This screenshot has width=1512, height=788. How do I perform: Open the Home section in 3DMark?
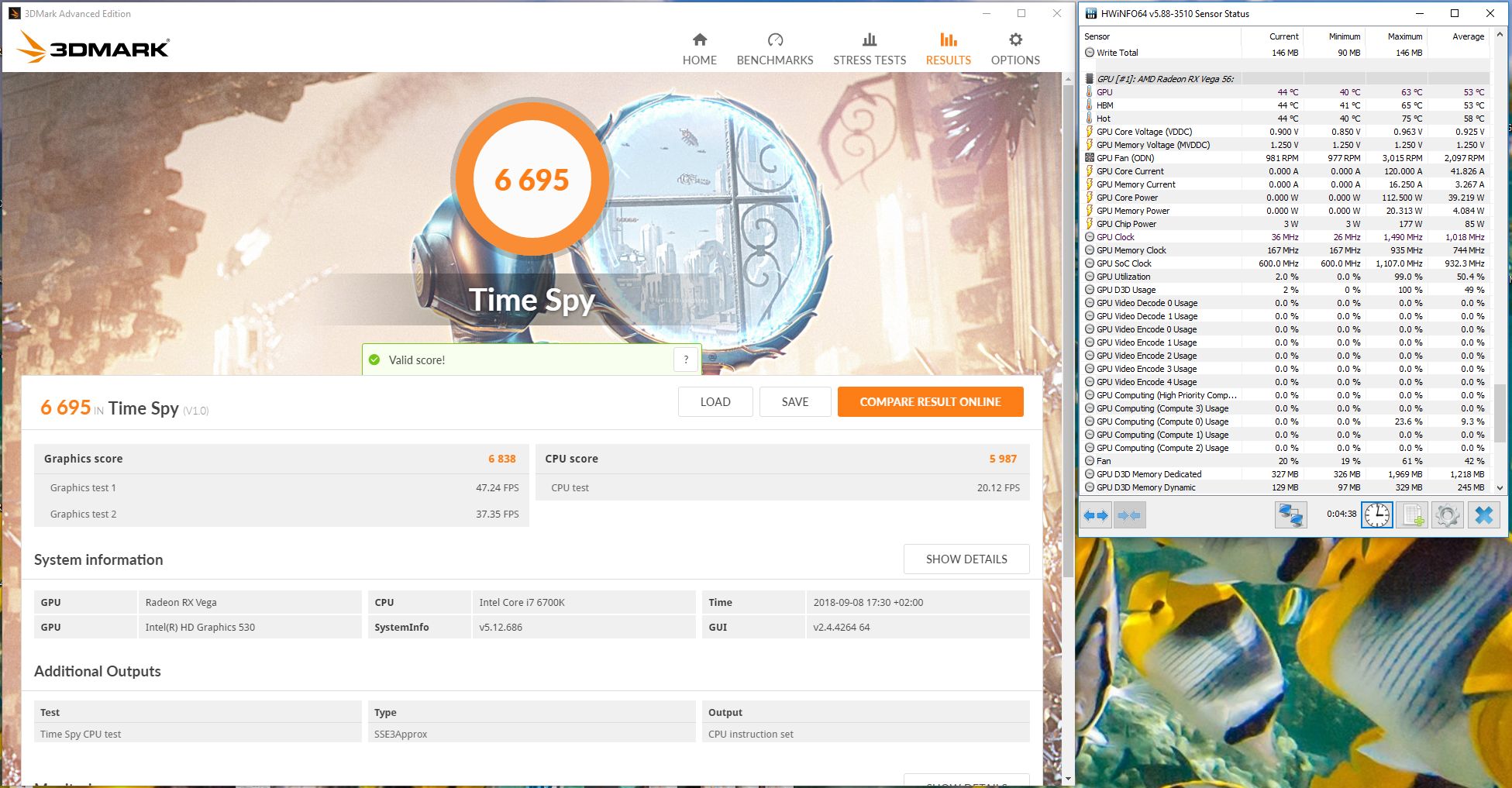coord(699,50)
